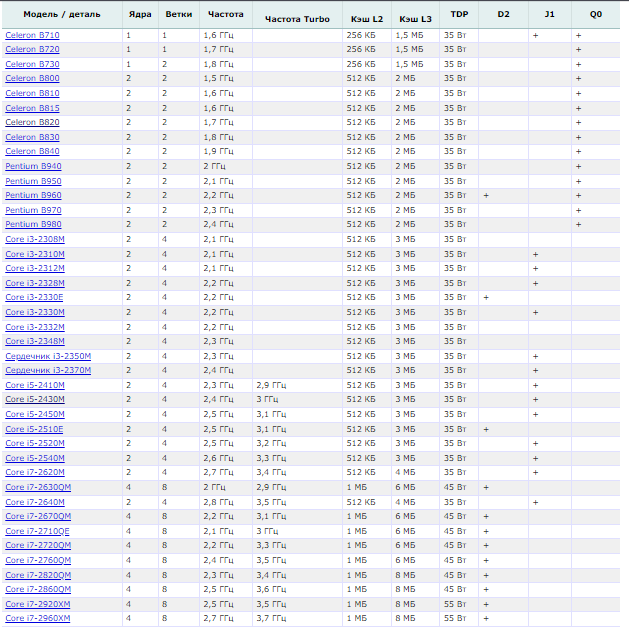The image size is (629, 633).
Task: Open the Celeron B815 link
Action: click(x=32, y=108)
